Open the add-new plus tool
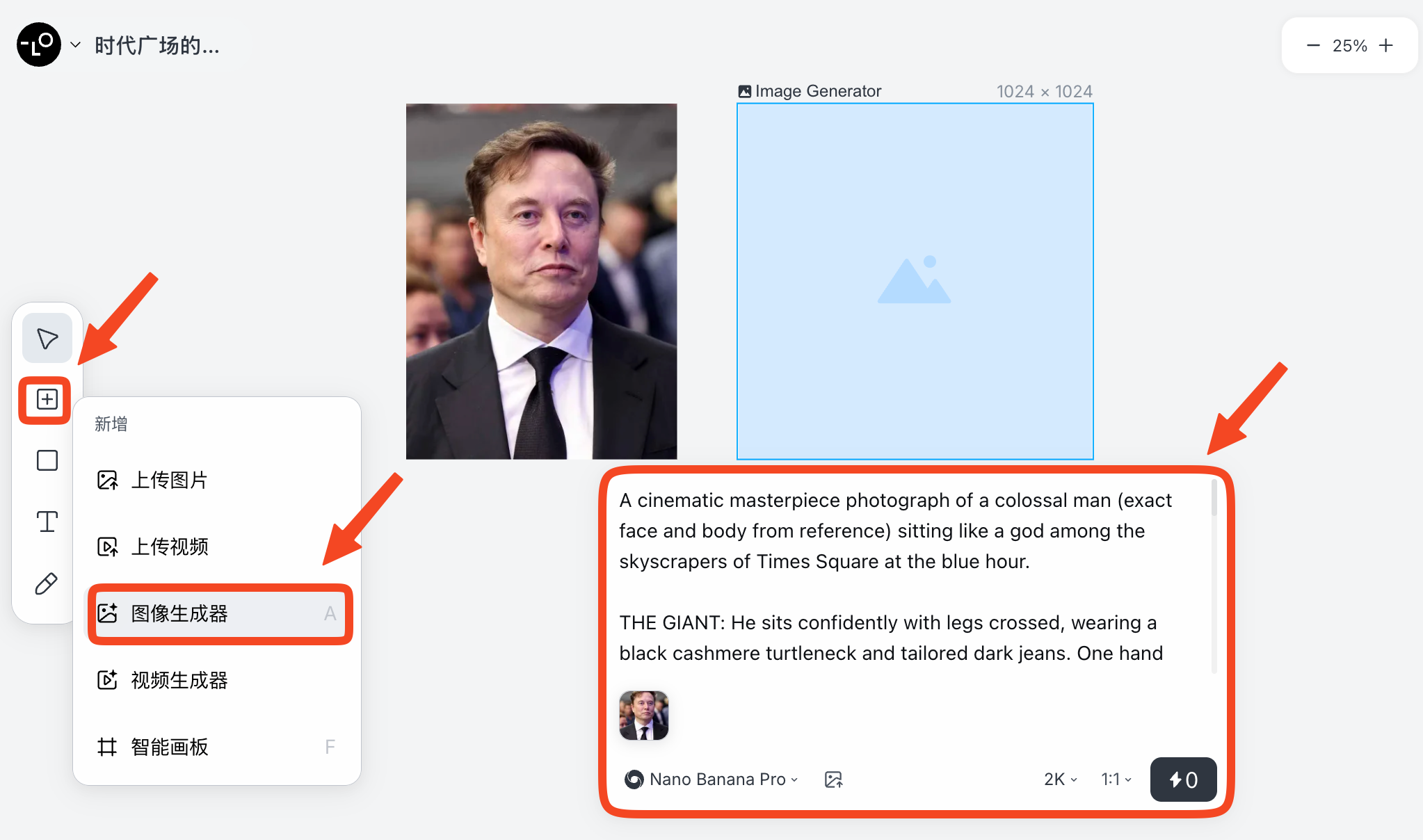Image resolution: width=1423 pixels, height=840 pixels. [47, 400]
